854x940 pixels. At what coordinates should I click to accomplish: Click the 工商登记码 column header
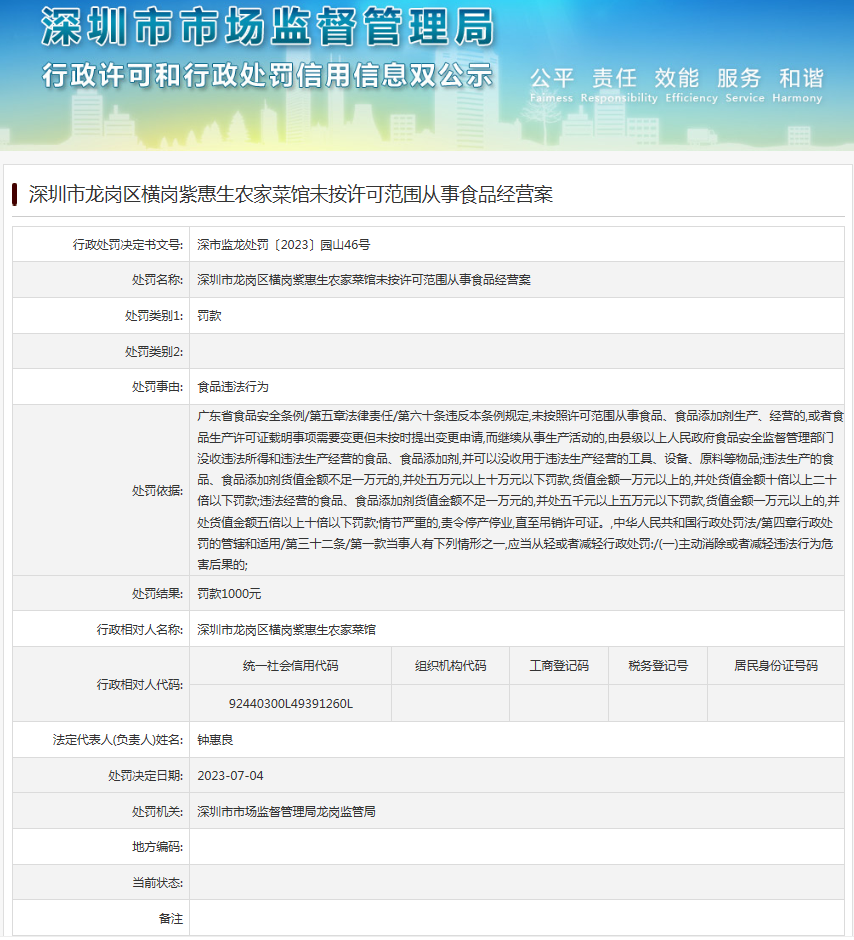(x=559, y=666)
